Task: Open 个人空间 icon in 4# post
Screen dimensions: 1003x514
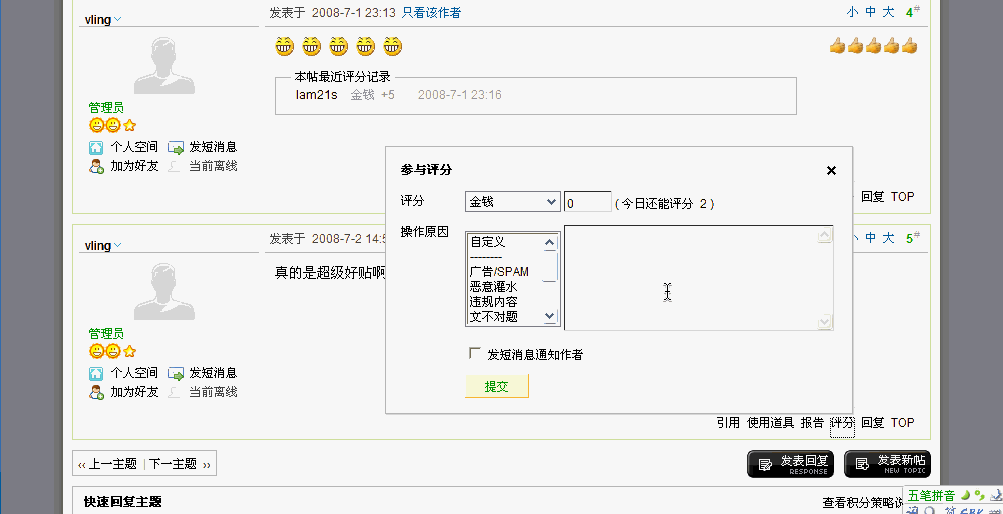Action: click(x=96, y=148)
